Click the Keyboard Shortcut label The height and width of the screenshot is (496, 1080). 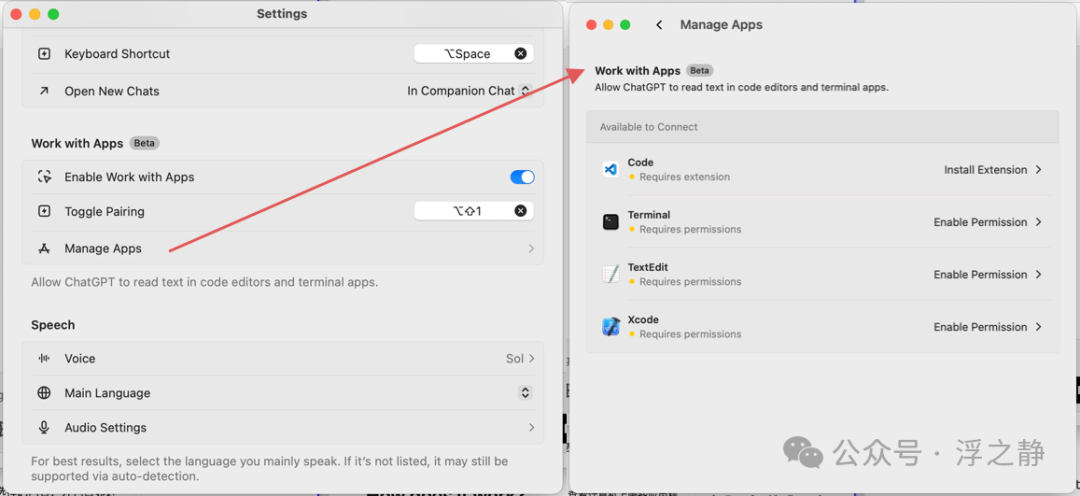pos(117,54)
